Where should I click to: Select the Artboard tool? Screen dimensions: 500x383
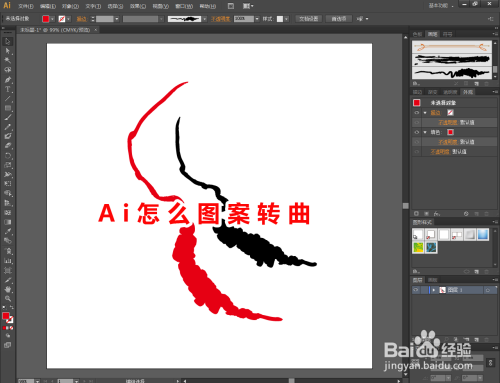8,270
